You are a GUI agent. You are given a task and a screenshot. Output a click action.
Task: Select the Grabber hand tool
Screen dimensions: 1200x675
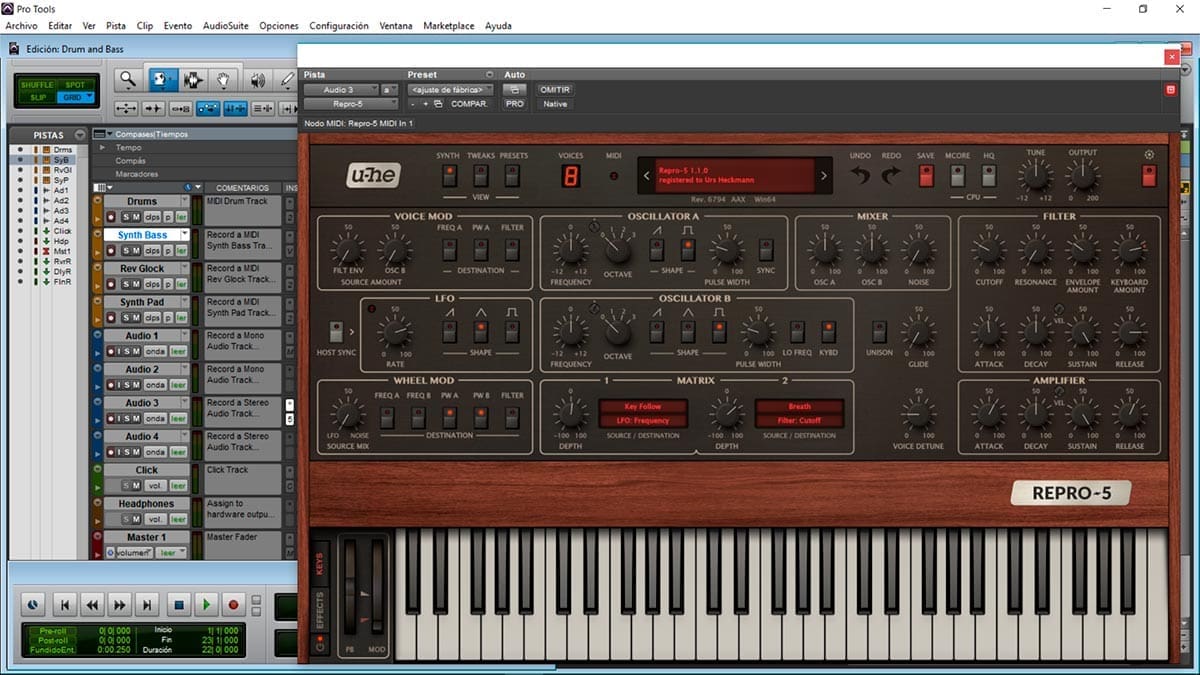point(224,80)
